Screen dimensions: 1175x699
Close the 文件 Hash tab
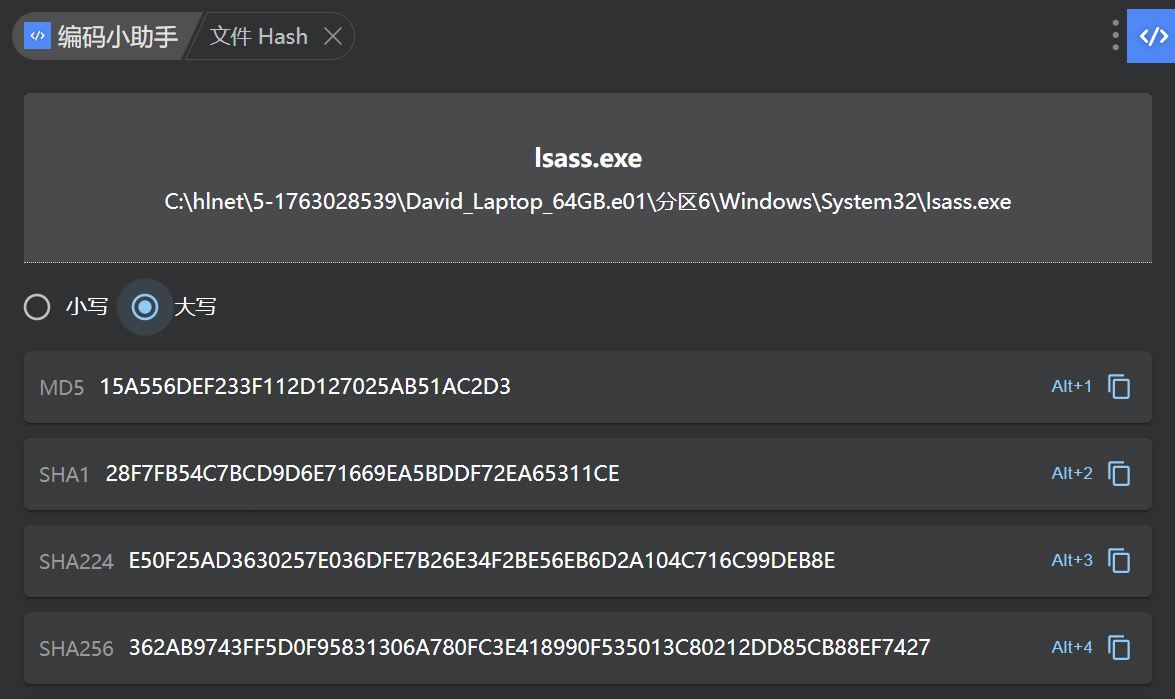[334, 36]
